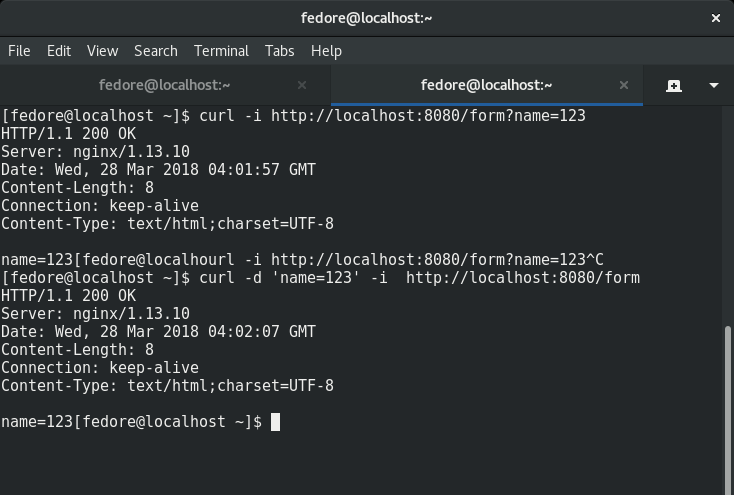Click the Server: nginx/1.13.10 first response line
The height and width of the screenshot is (495, 734).
pyautogui.click(x=95, y=152)
